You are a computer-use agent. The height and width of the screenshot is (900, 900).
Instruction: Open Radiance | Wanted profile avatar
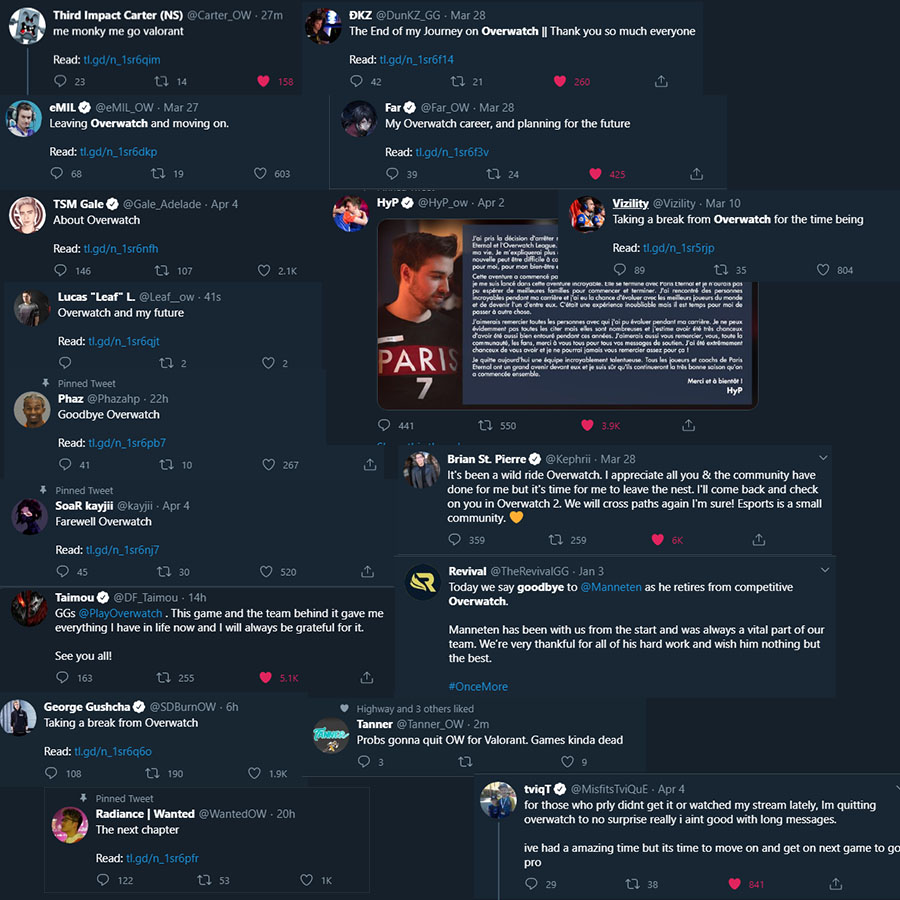[70, 825]
